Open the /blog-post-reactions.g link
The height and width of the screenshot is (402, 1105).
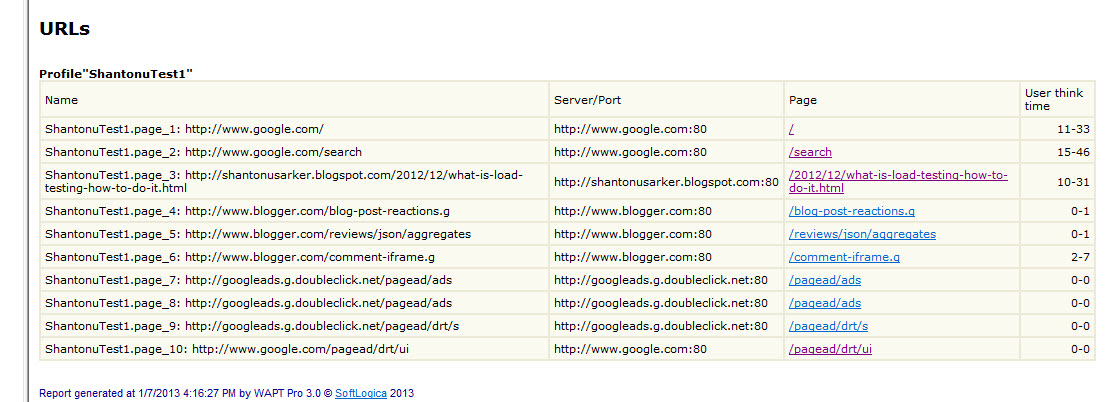[852, 212]
